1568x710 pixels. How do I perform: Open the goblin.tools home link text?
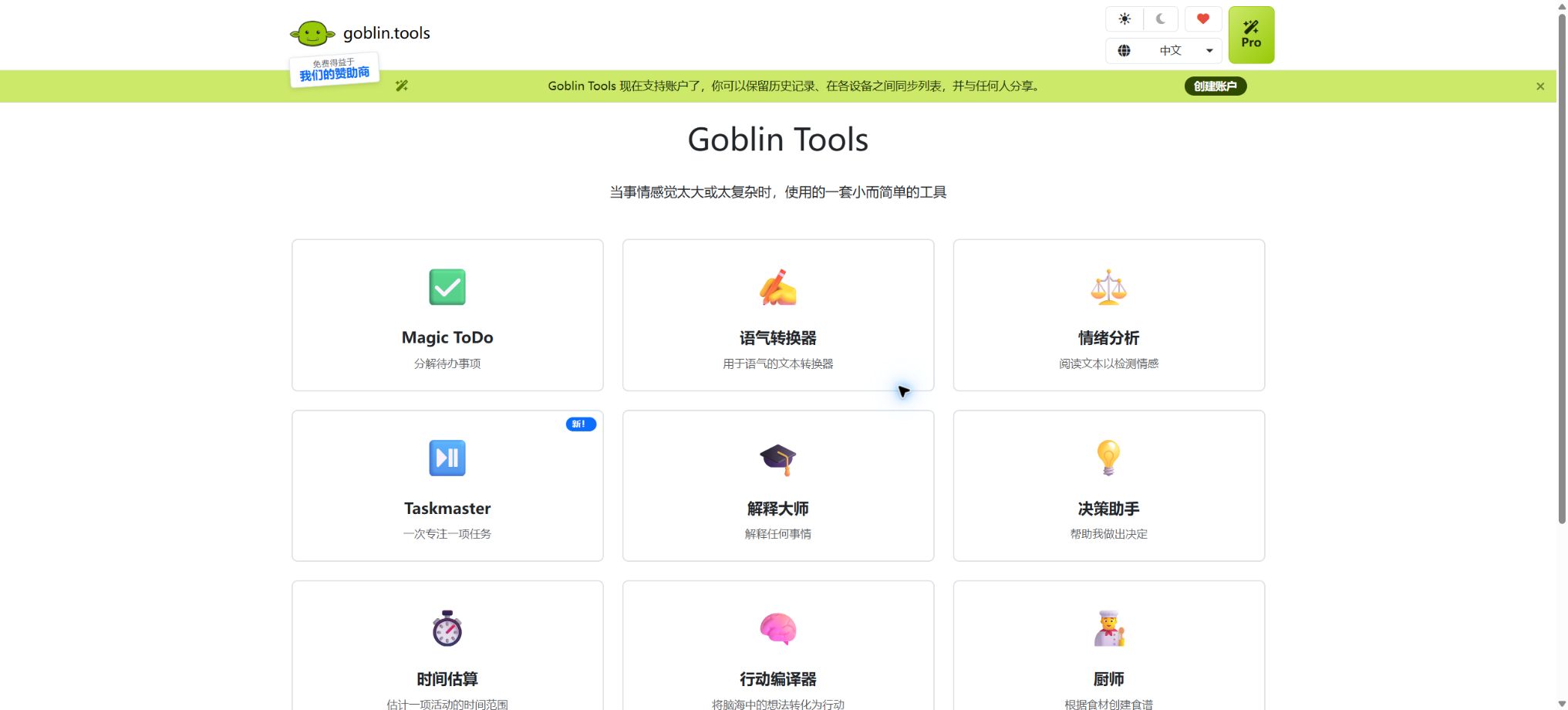386,33
